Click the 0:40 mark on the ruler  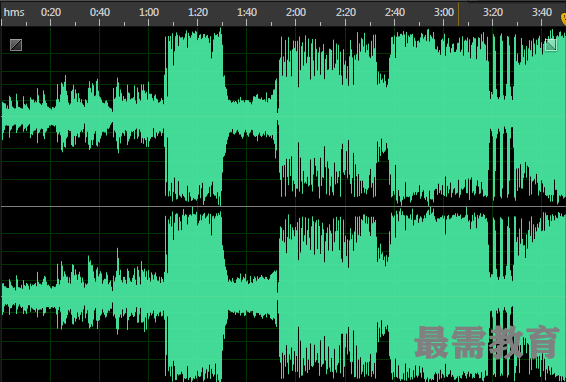point(100,12)
